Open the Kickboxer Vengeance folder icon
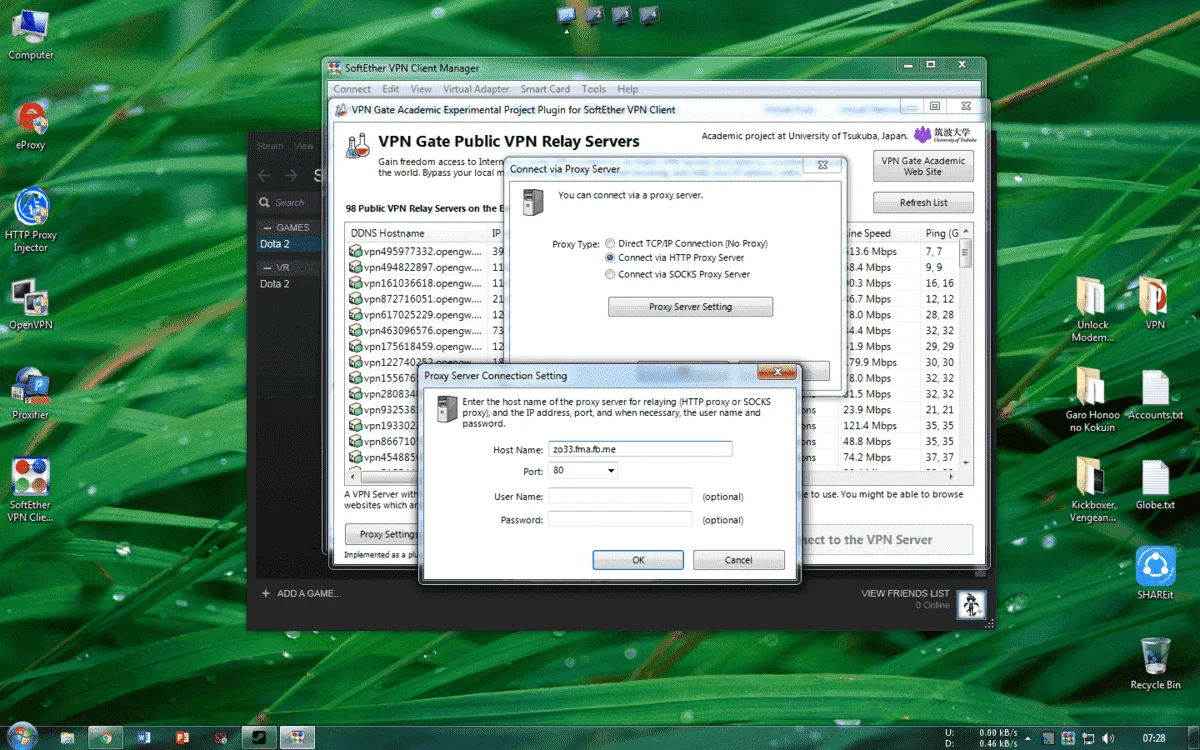This screenshot has width=1200, height=750. pos(1090,488)
